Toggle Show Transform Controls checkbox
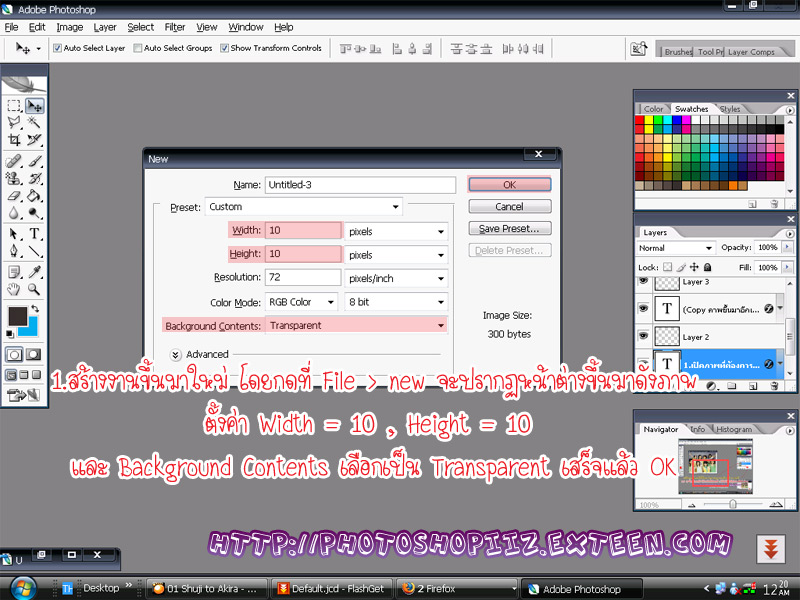The height and width of the screenshot is (600, 800). click(224, 48)
